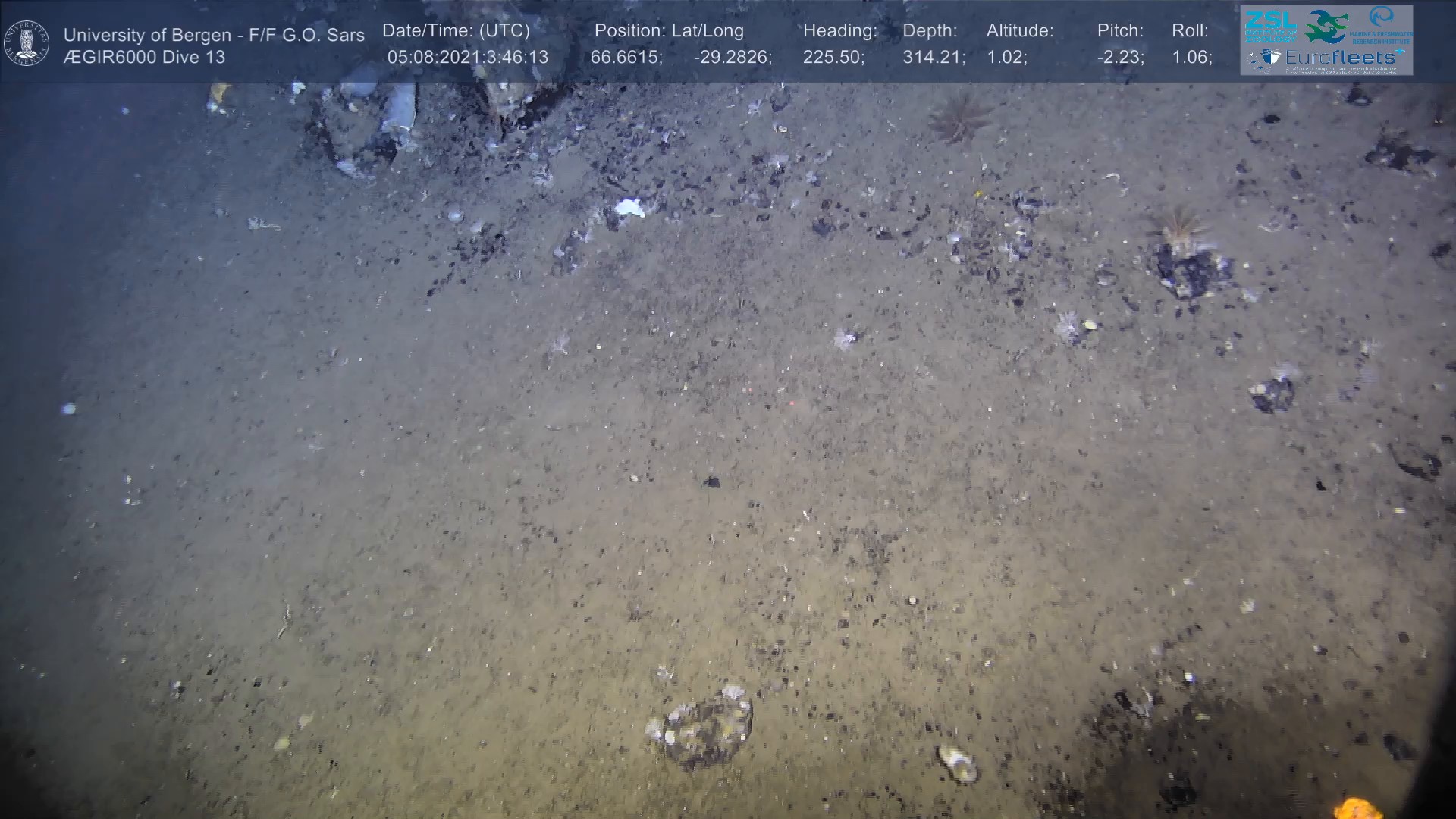Click the ZSL Institute of Zoology logo
The height and width of the screenshot is (819, 1456).
(x=1270, y=27)
